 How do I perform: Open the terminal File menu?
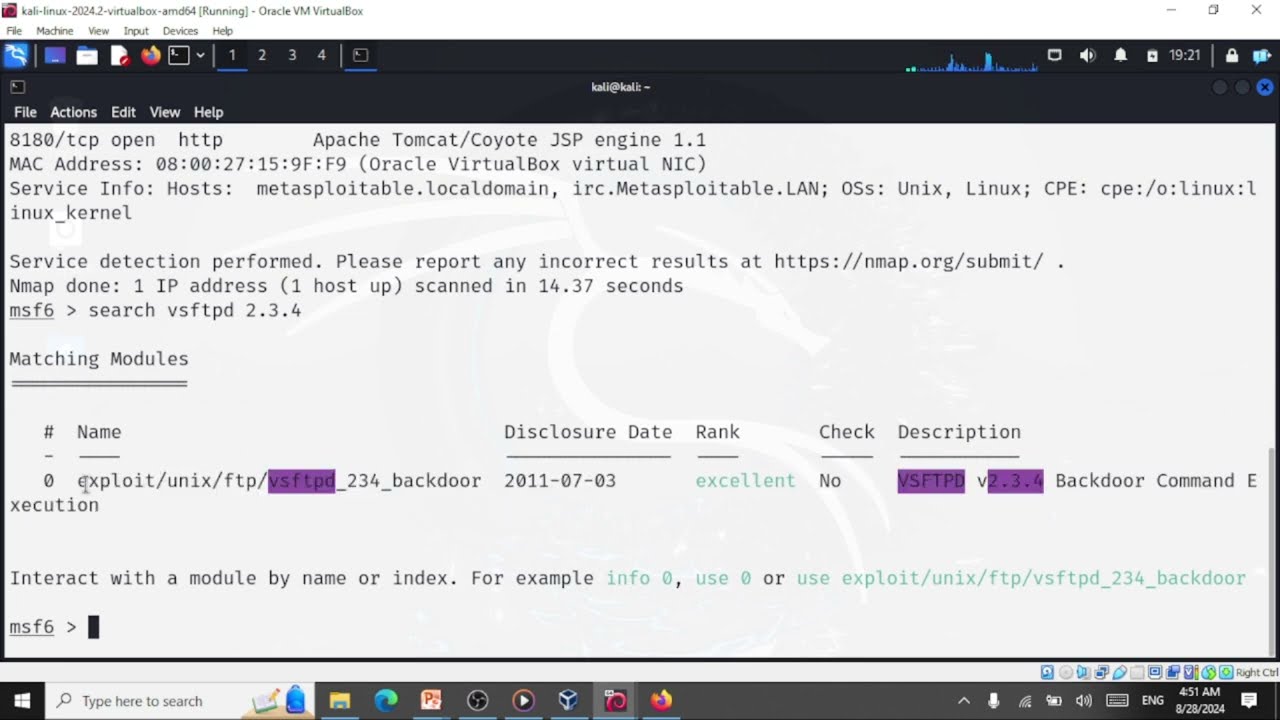tap(25, 112)
